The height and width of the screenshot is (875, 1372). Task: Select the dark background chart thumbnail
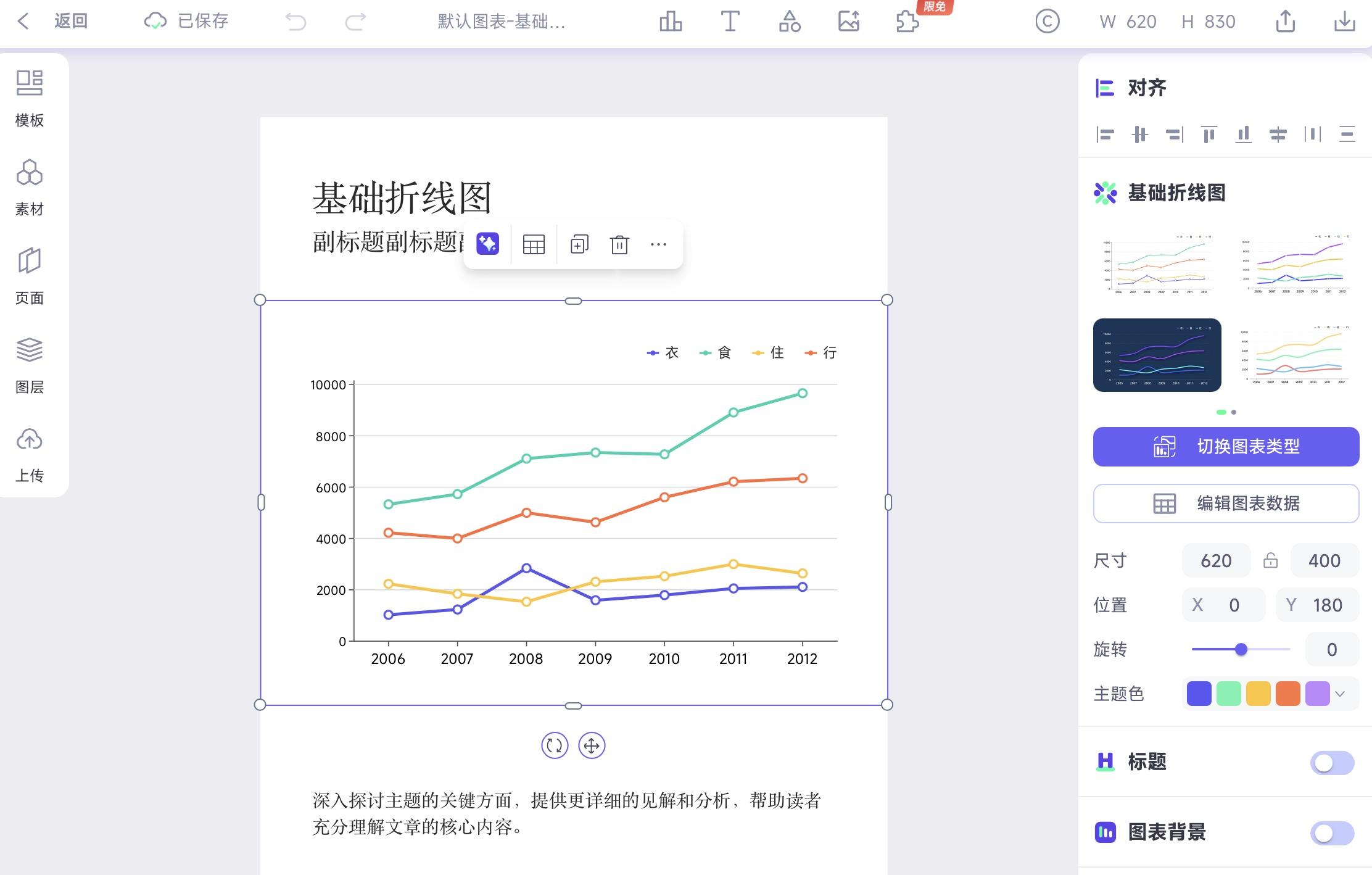click(1157, 355)
